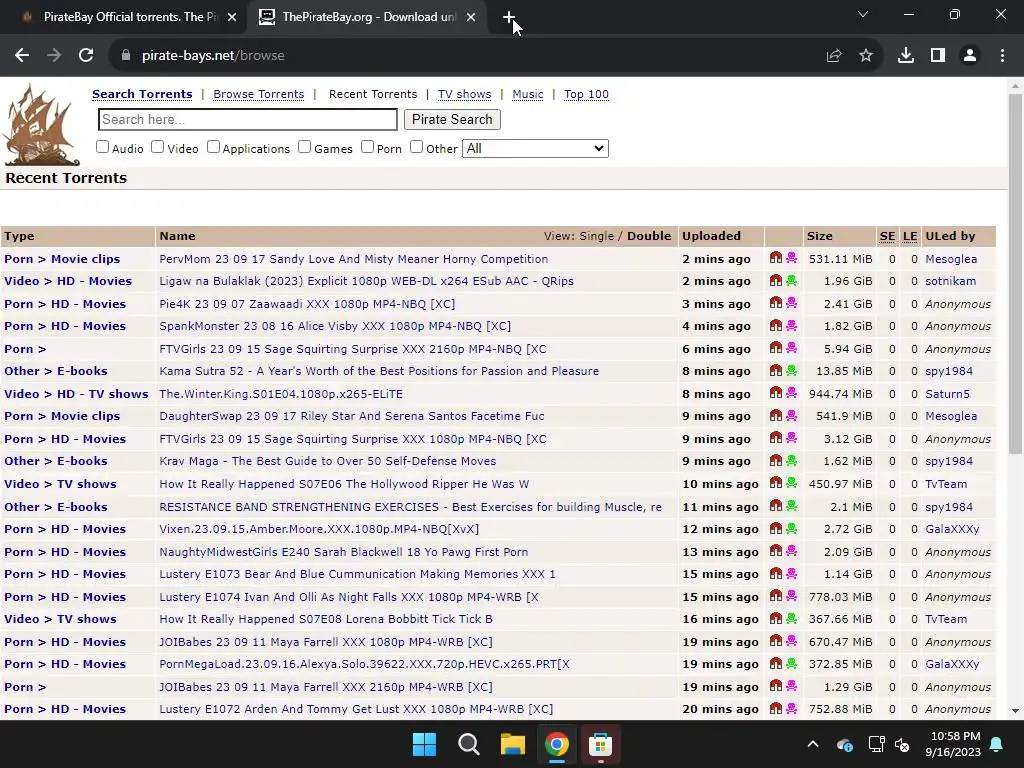Open Windows taskbar search
Viewport: 1024px width, 768px height.
point(469,744)
